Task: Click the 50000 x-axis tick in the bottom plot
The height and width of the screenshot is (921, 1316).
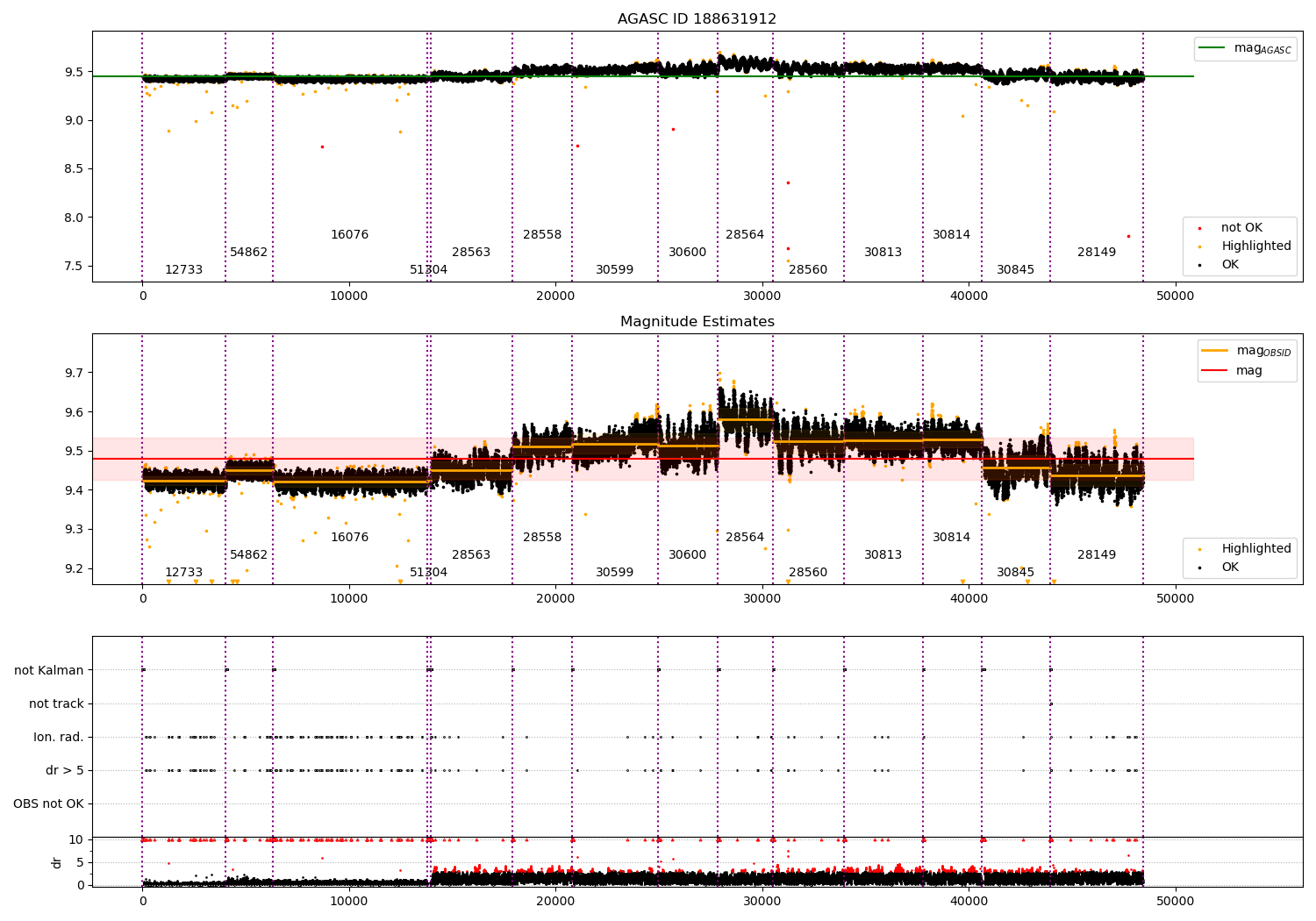Action: (x=1175, y=901)
